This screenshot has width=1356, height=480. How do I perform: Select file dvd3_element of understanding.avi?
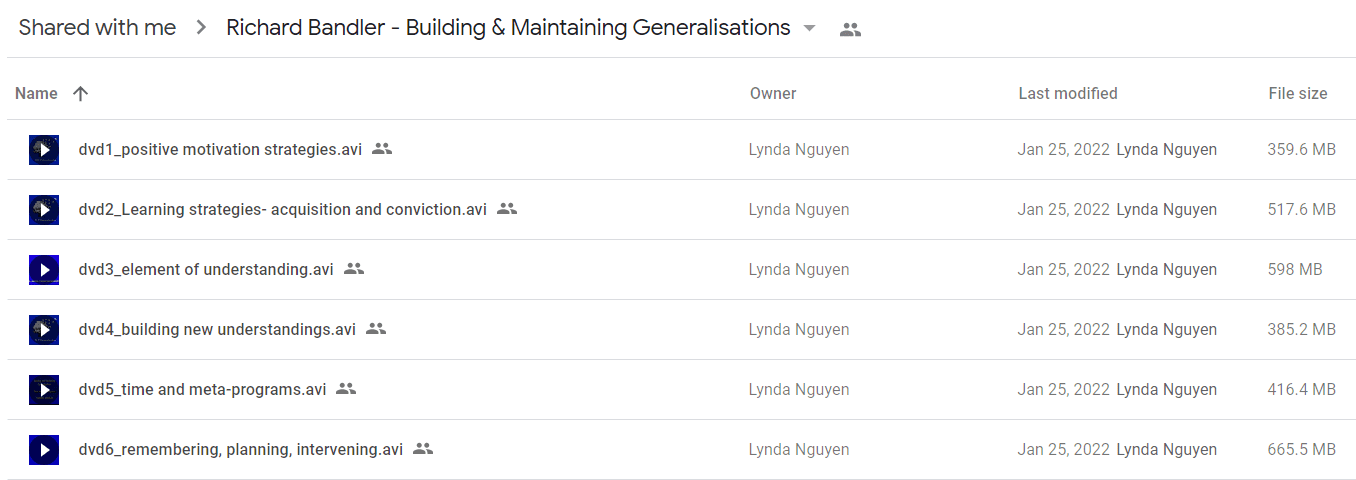point(206,270)
